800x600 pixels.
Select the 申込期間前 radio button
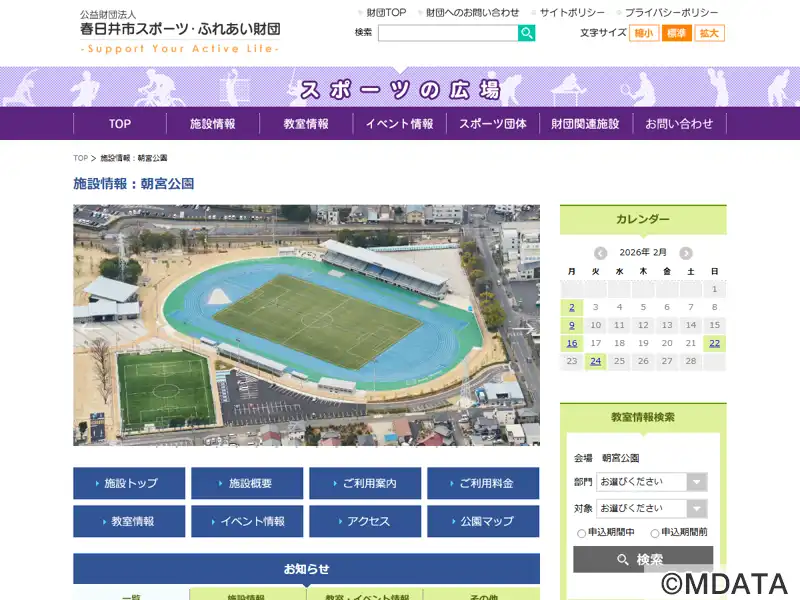[655, 533]
